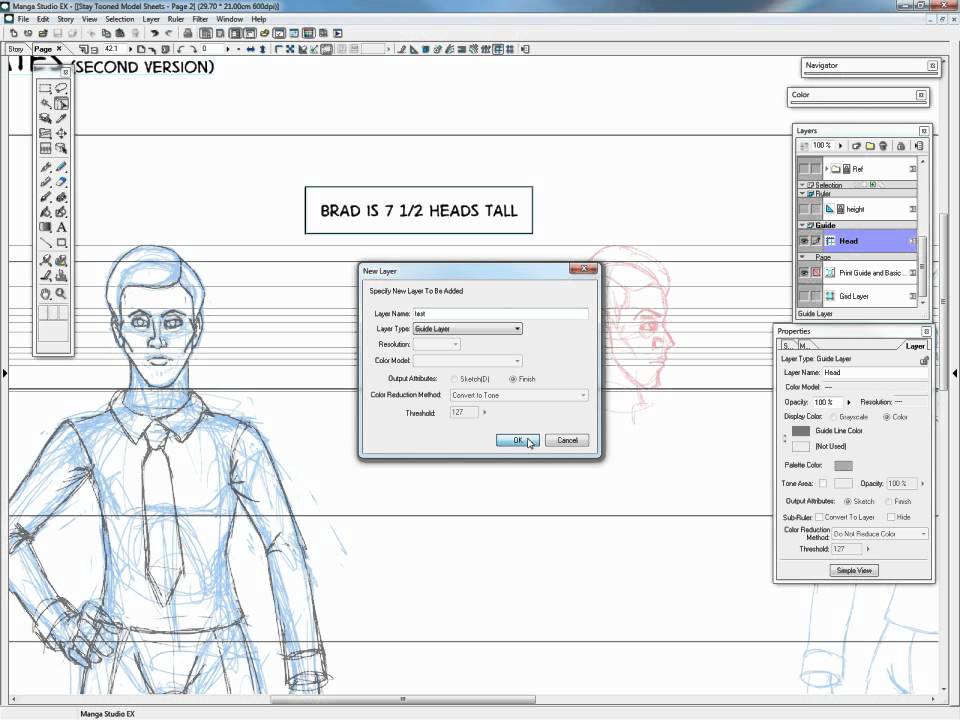960x720 pixels.
Task: Select the Rectangle shape tool
Action: [61, 242]
